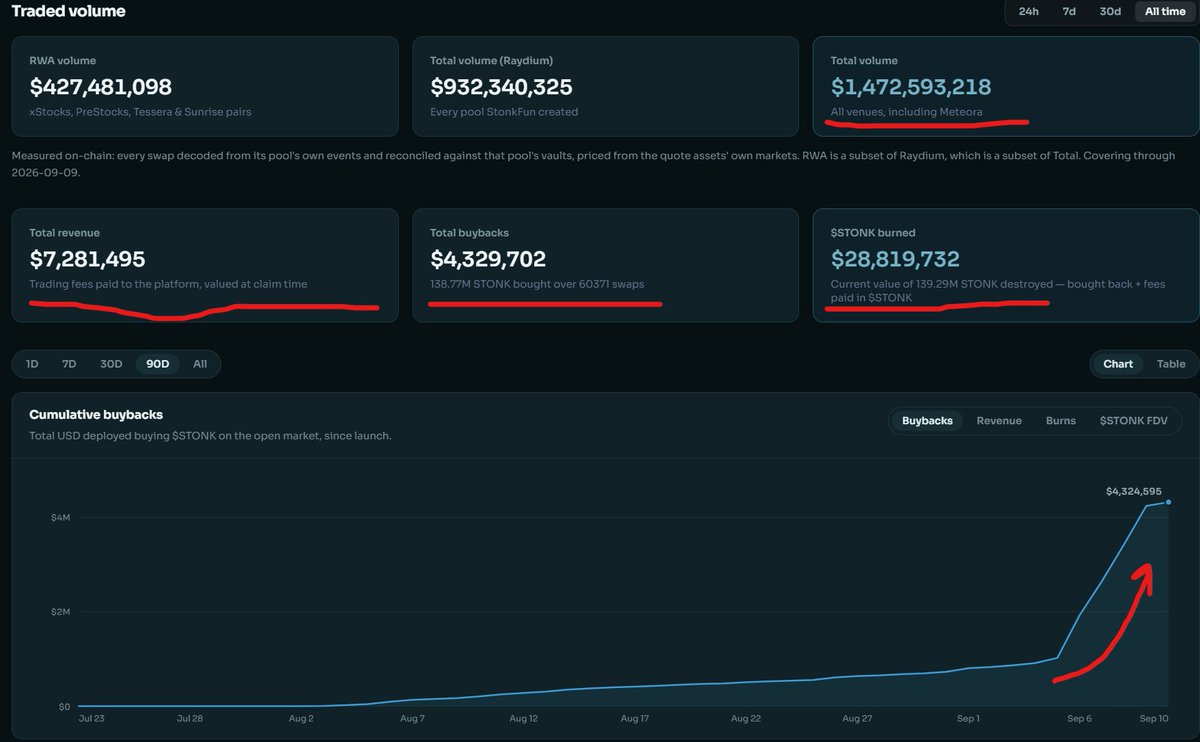Click the Cumulative buybacks chart title
The image size is (1200, 742).
click(96, 414)
